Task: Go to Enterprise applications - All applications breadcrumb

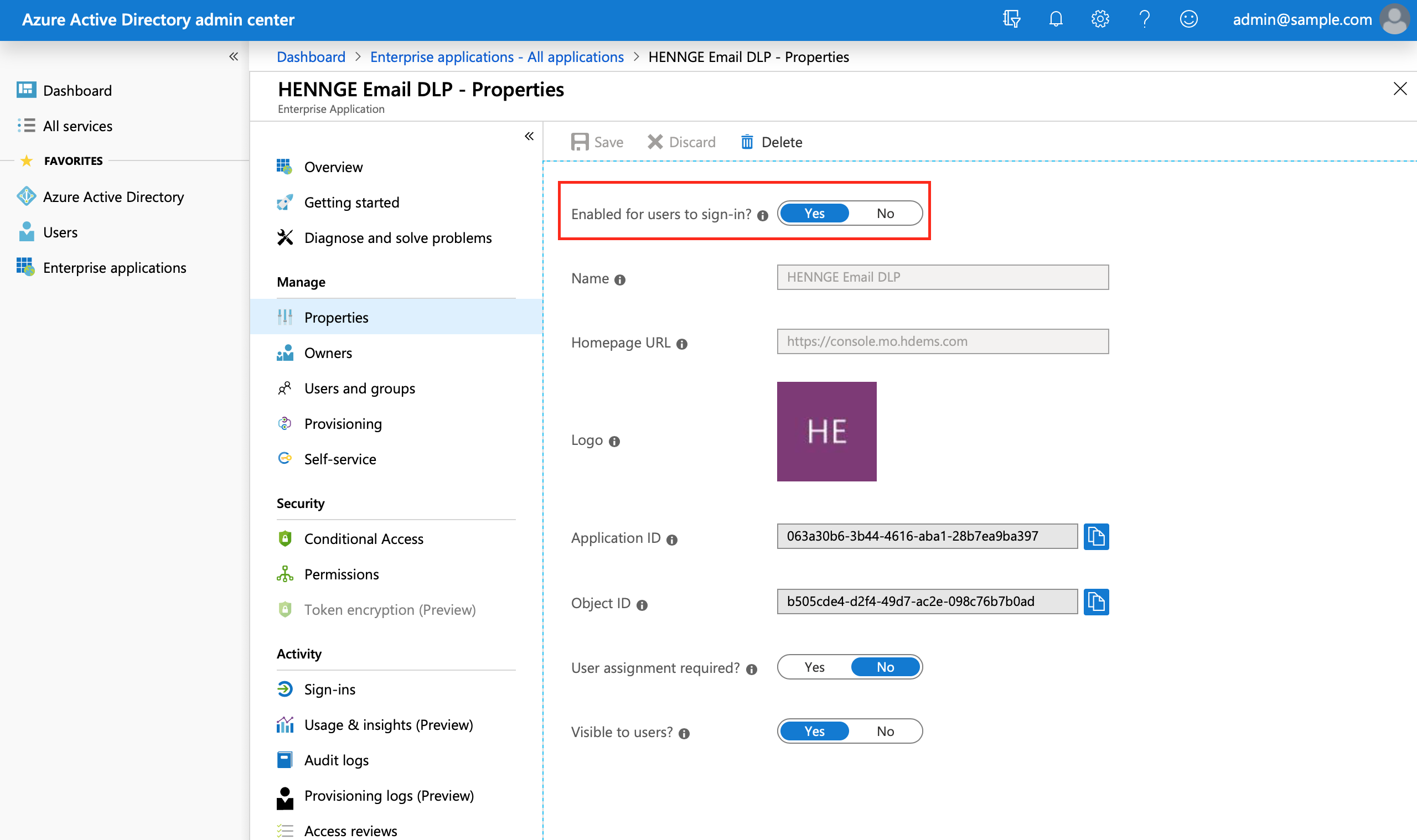Action: click(497, 56)
